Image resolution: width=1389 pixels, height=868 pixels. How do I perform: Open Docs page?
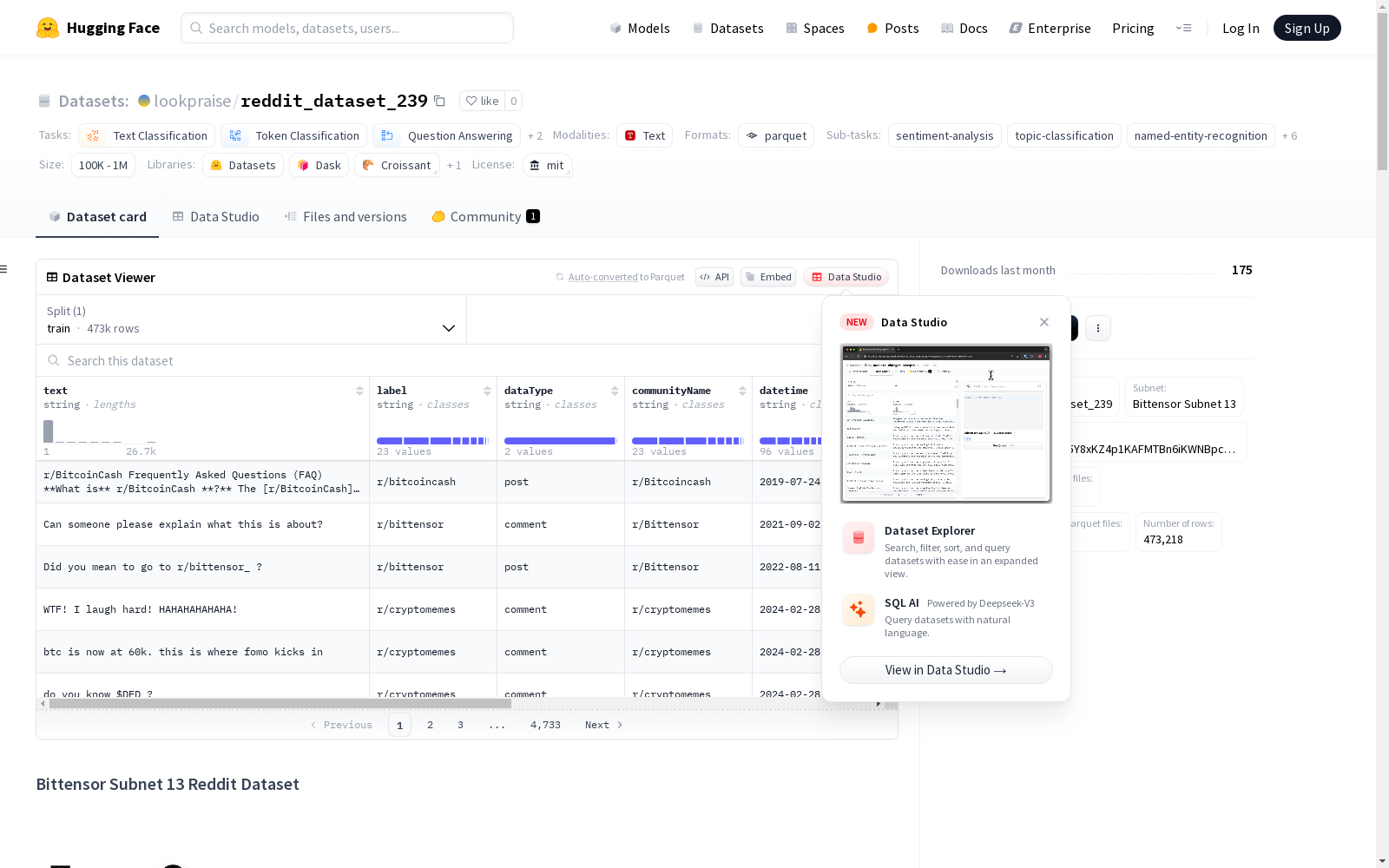[964, 28]
